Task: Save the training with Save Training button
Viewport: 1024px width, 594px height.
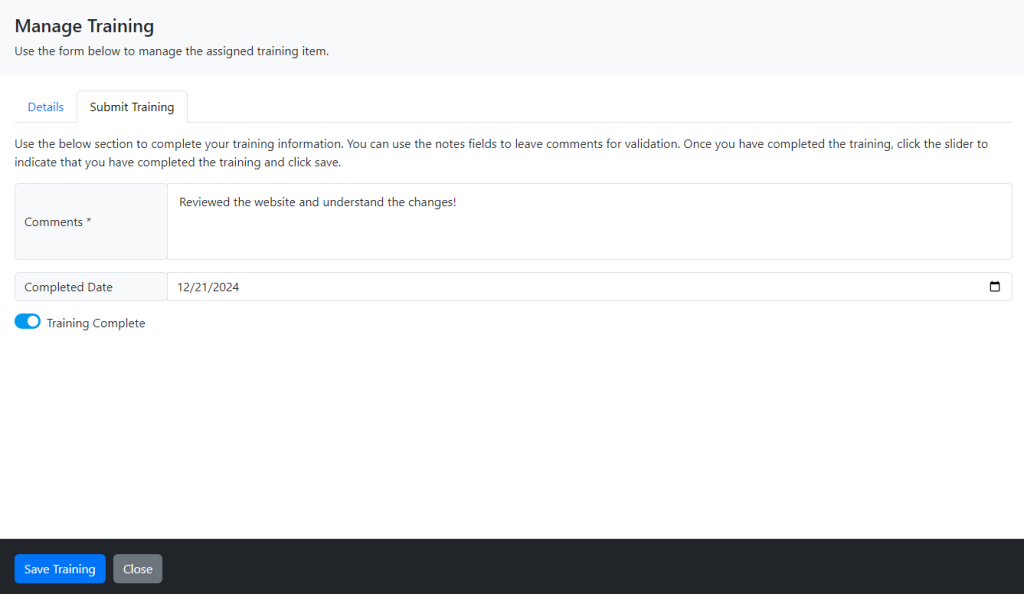Action: coord(60,569)
